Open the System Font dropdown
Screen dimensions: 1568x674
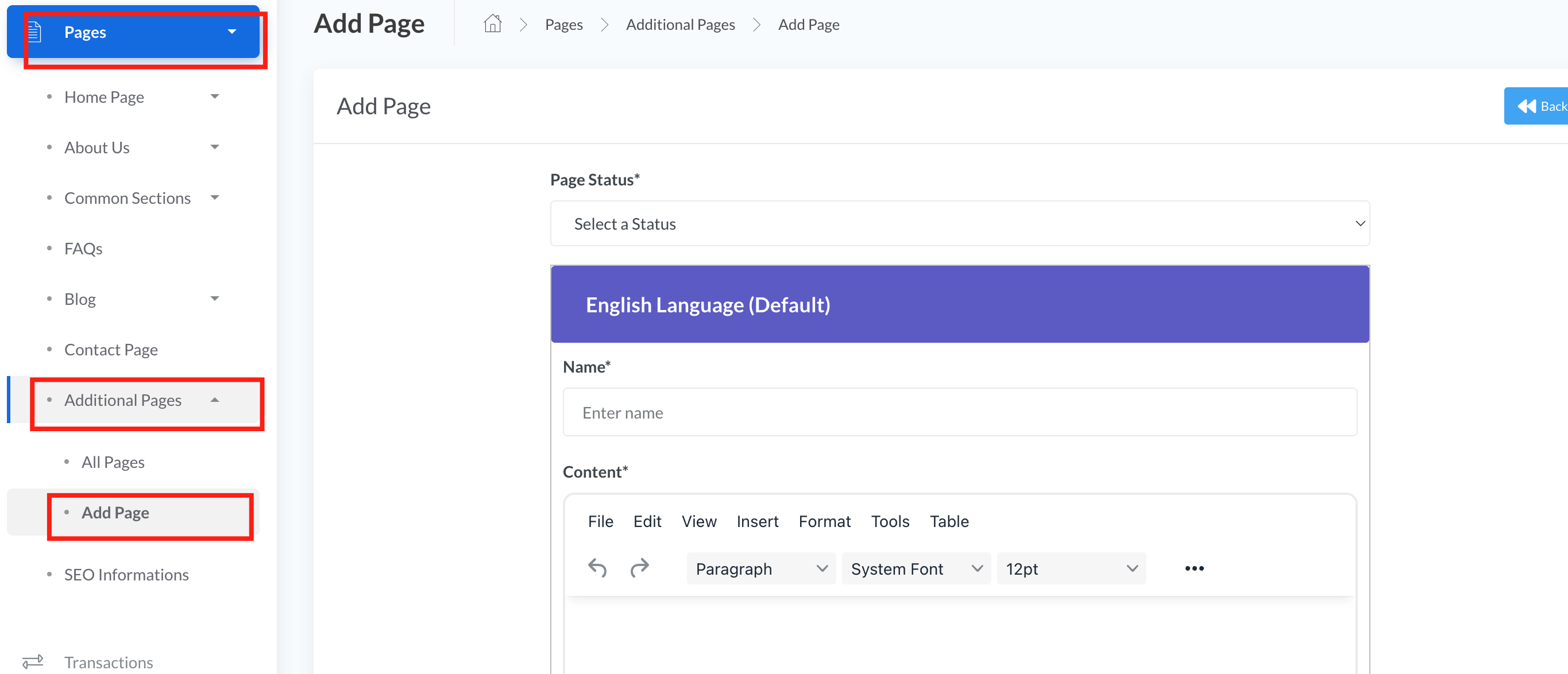[916, 568]
